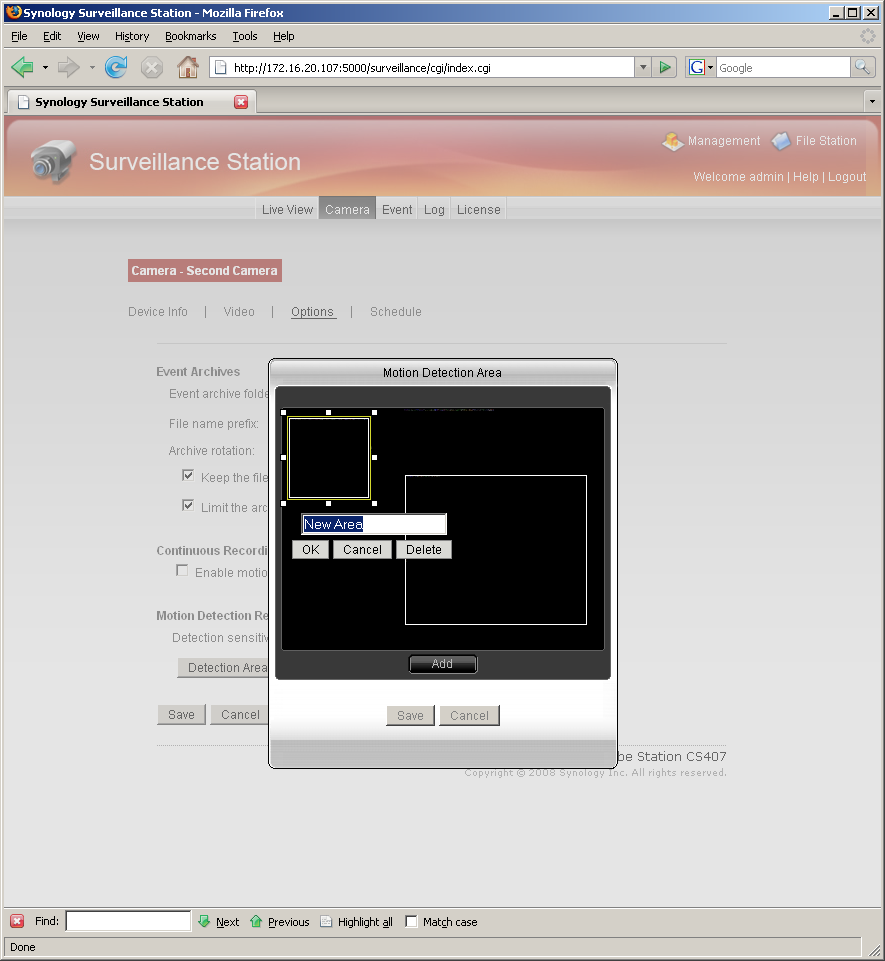This screenshot has width=885, height=961.
Task: Click the bottom-center handle of the selected area
Action: click(x=329, y=503)
